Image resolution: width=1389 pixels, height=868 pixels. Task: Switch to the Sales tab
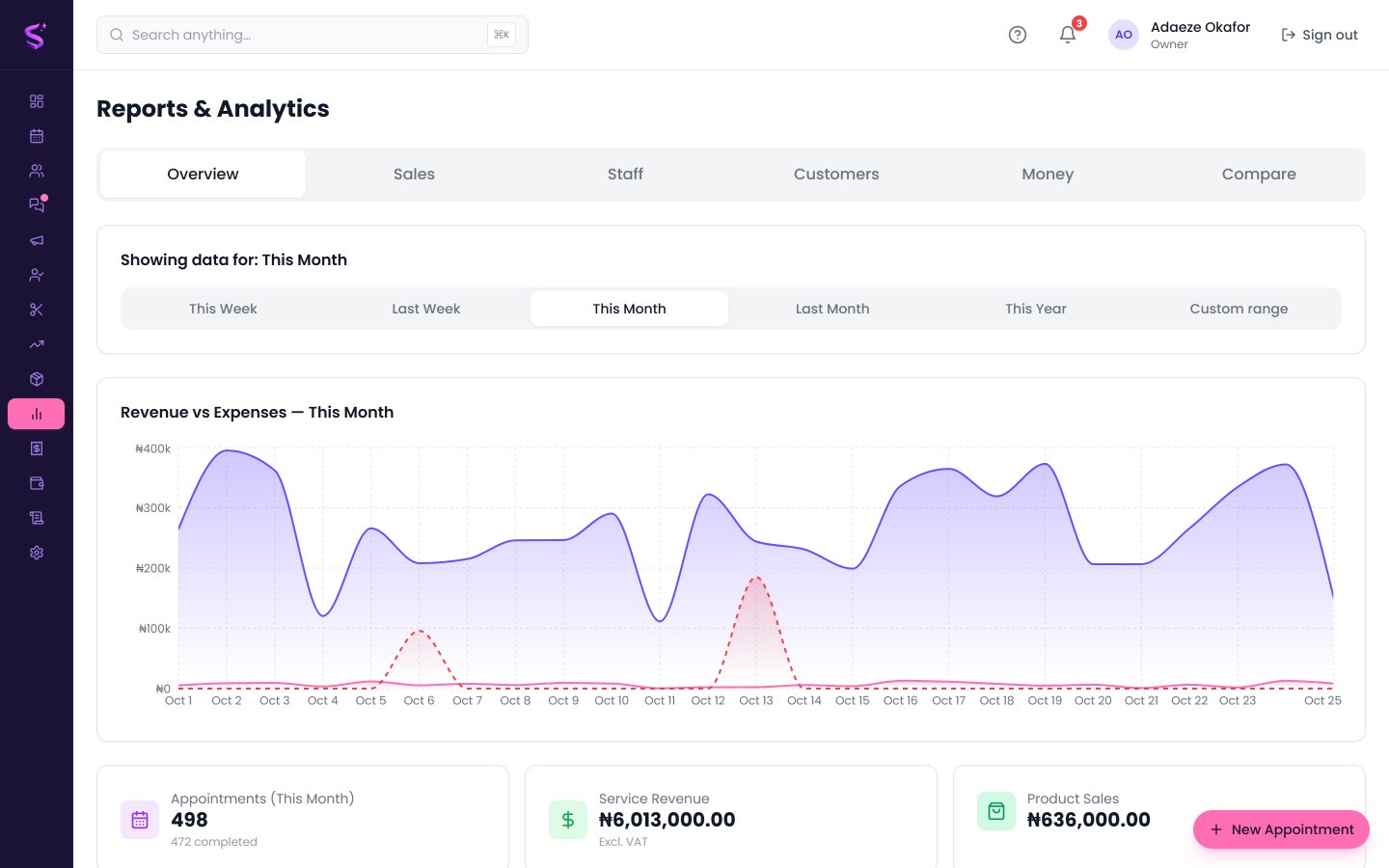coord(414,175)
